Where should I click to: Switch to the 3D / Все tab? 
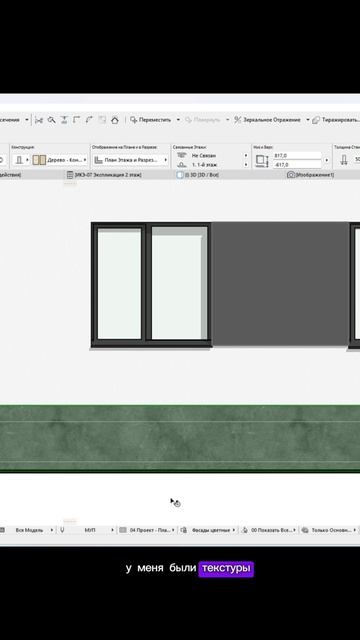point(198,175)
